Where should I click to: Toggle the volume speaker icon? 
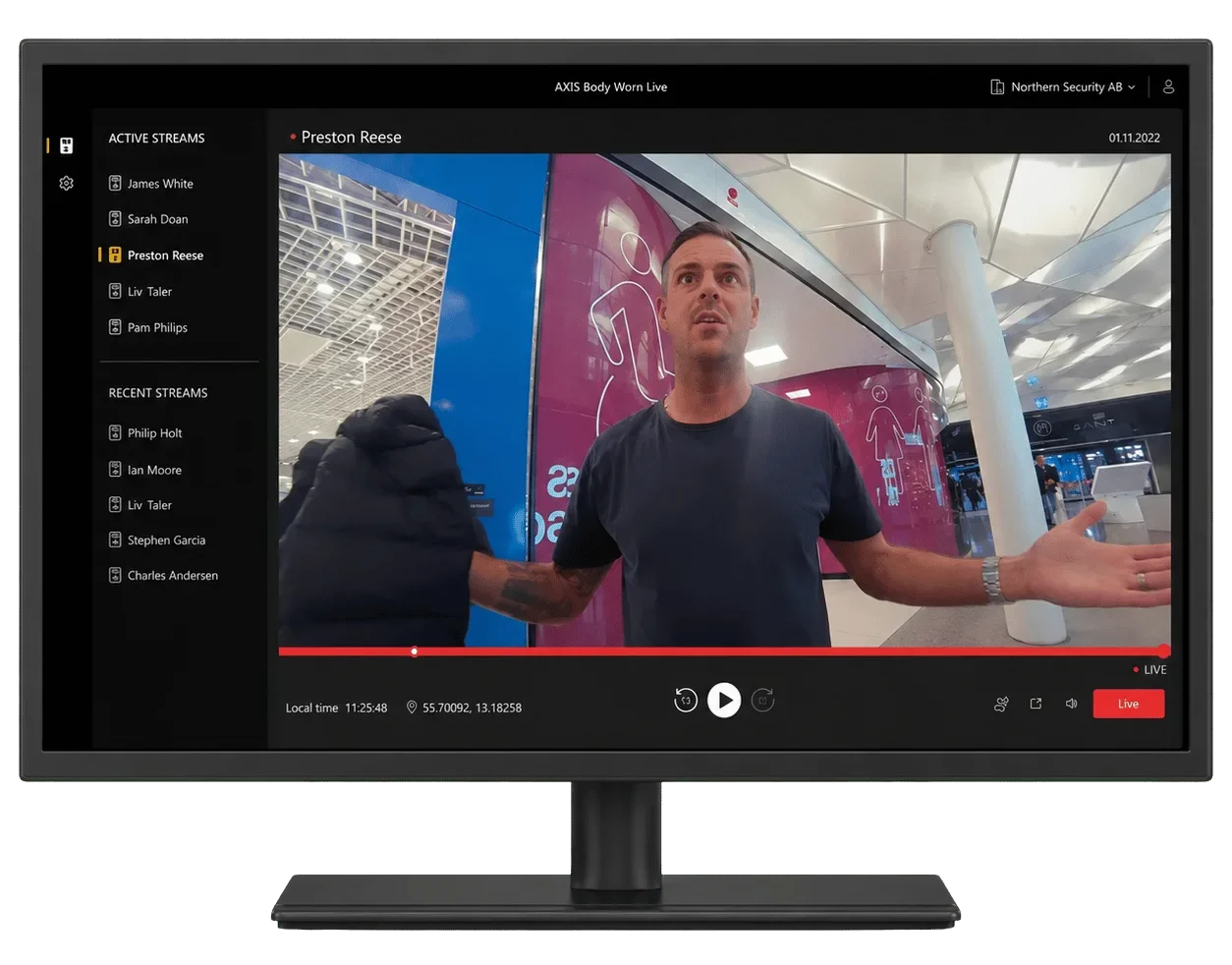click(1071, 704)
